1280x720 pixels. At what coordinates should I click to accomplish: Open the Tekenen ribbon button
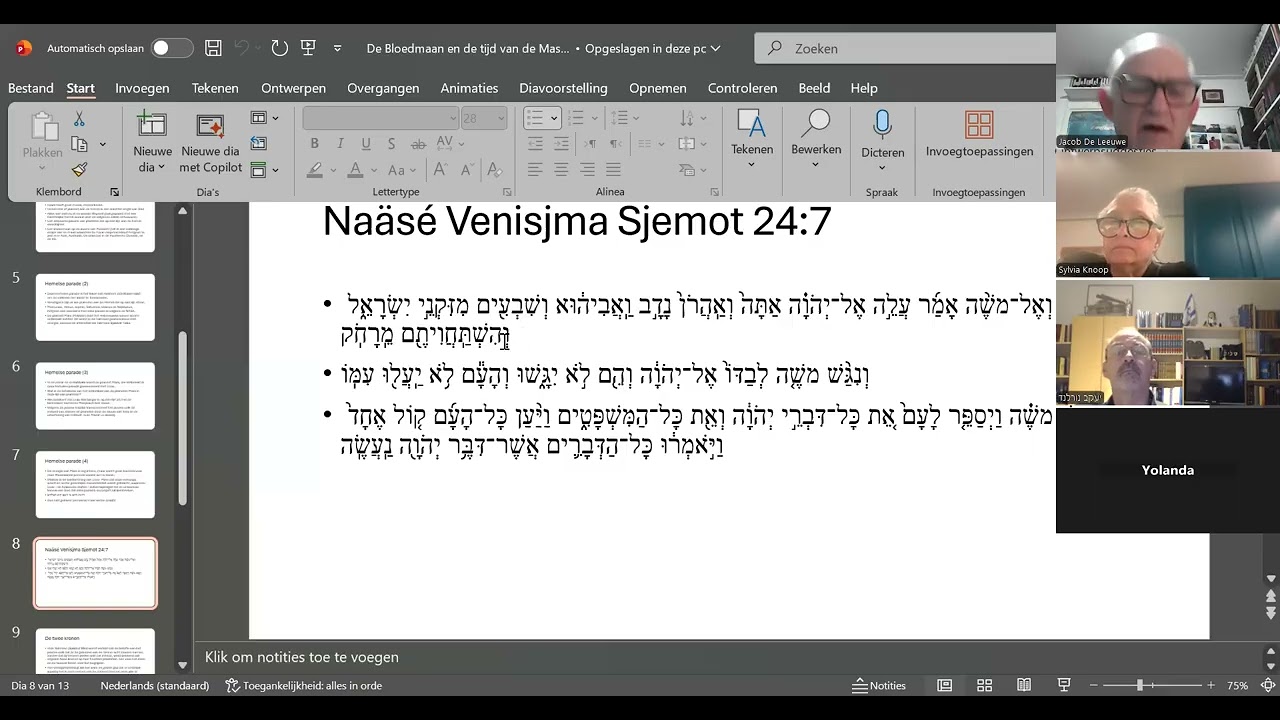752,139
